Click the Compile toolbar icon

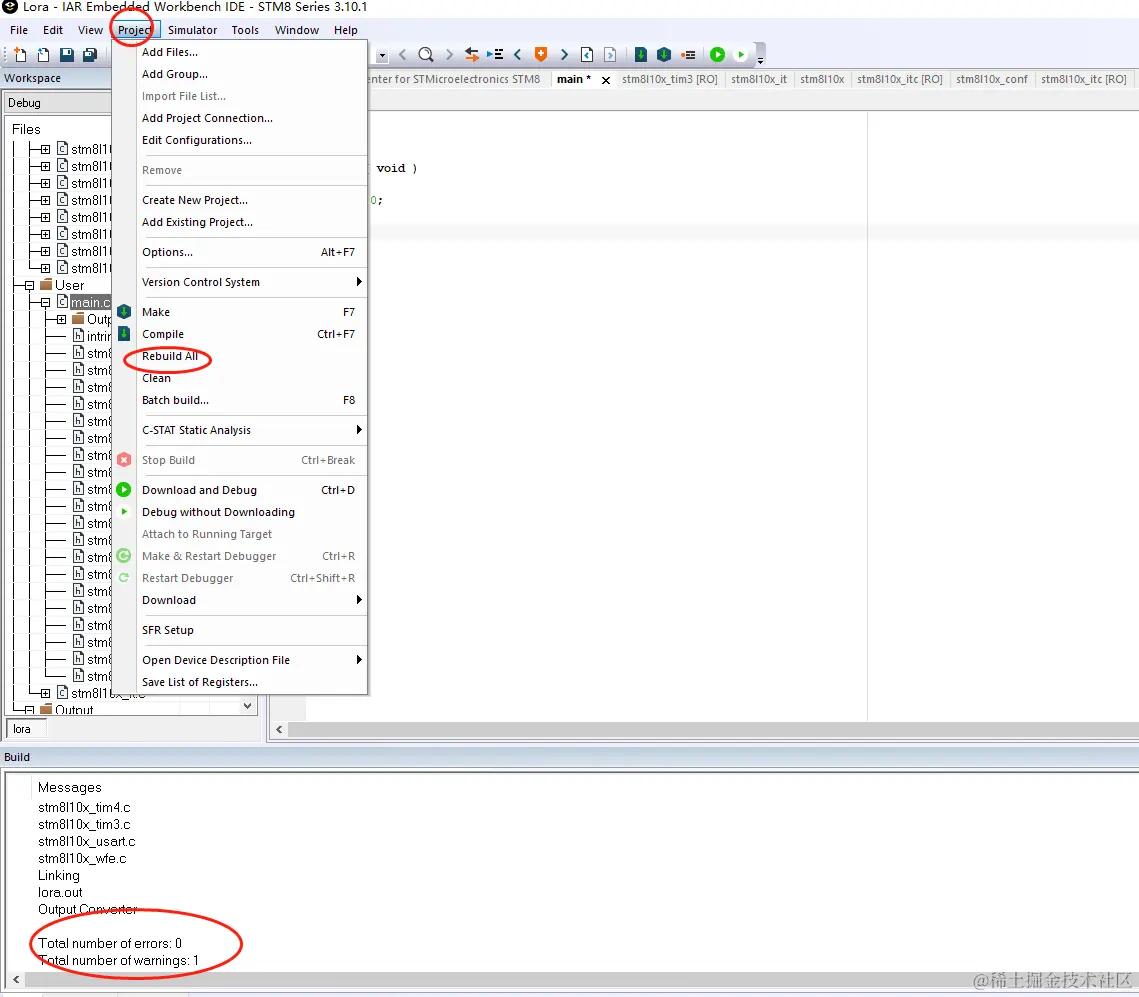pyautogui.click(x=641, y=54)
